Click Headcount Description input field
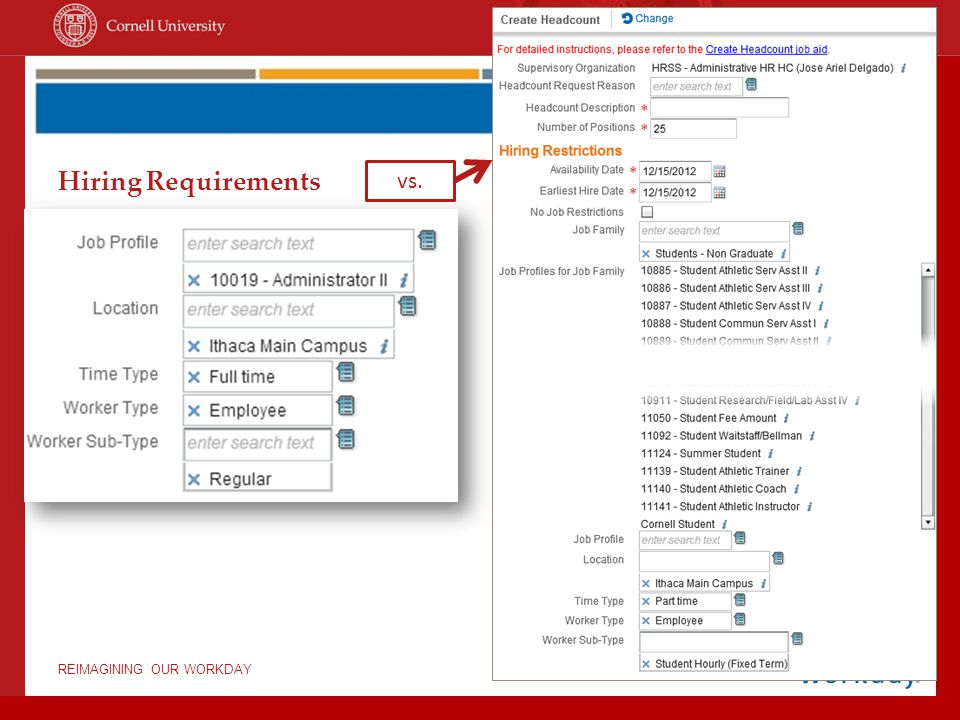This screenshot has width=960, height=720. tap(719, 108)
